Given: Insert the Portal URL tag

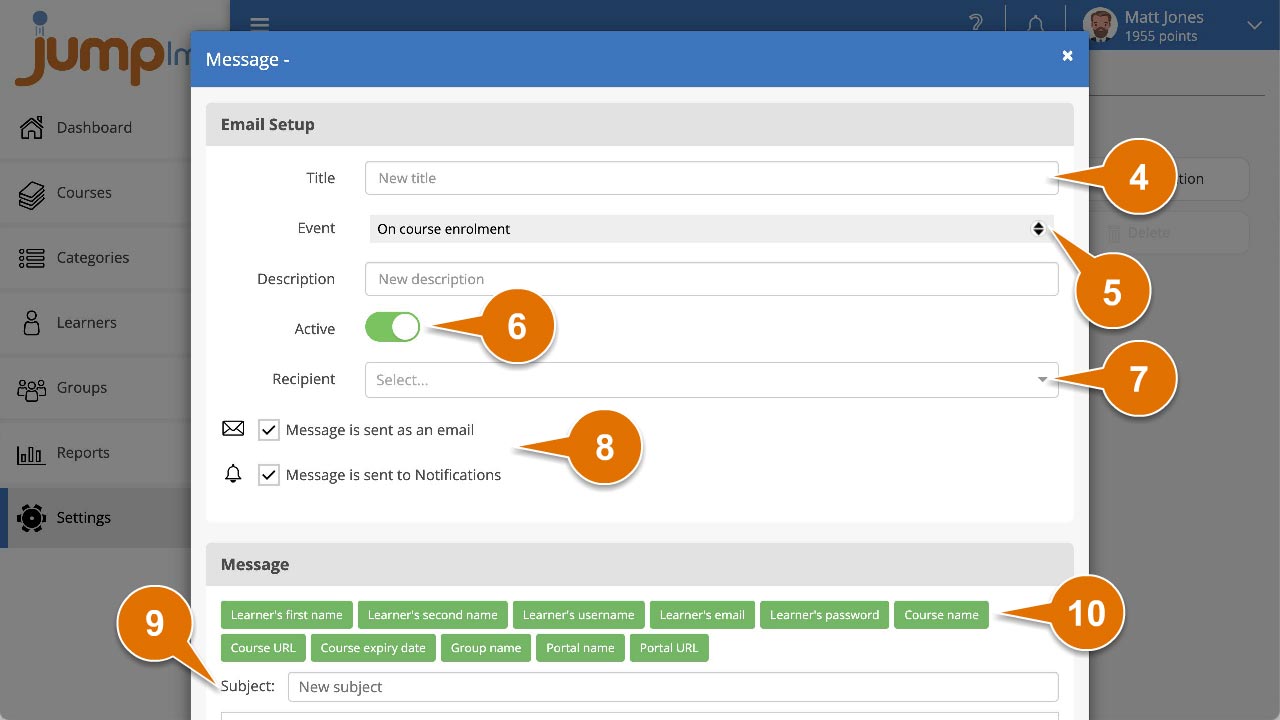Looking at the screenshot, I should pyautogui.click(x=669, y=648).
